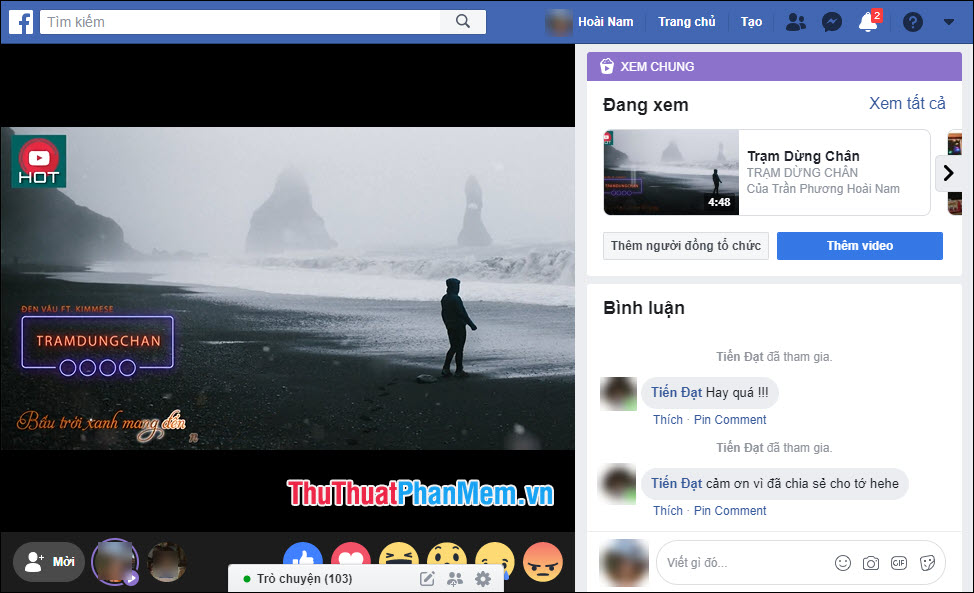The image size is (974, 593).
Task: Open chat settings gear icon
Action: coord(483,578)
